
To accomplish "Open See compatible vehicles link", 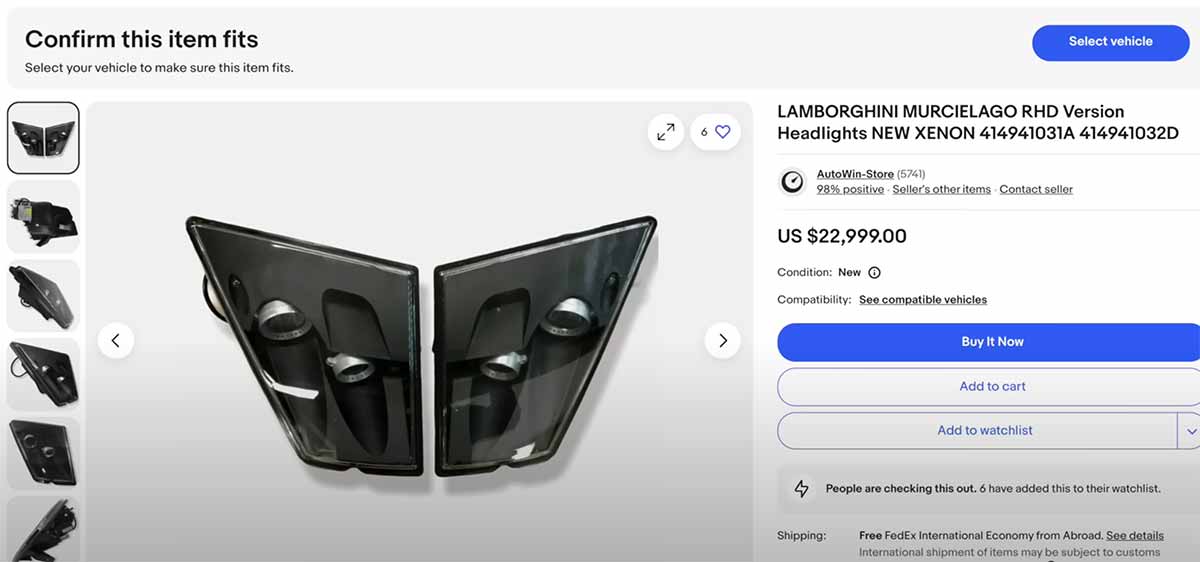I will [x=923, y=300].
